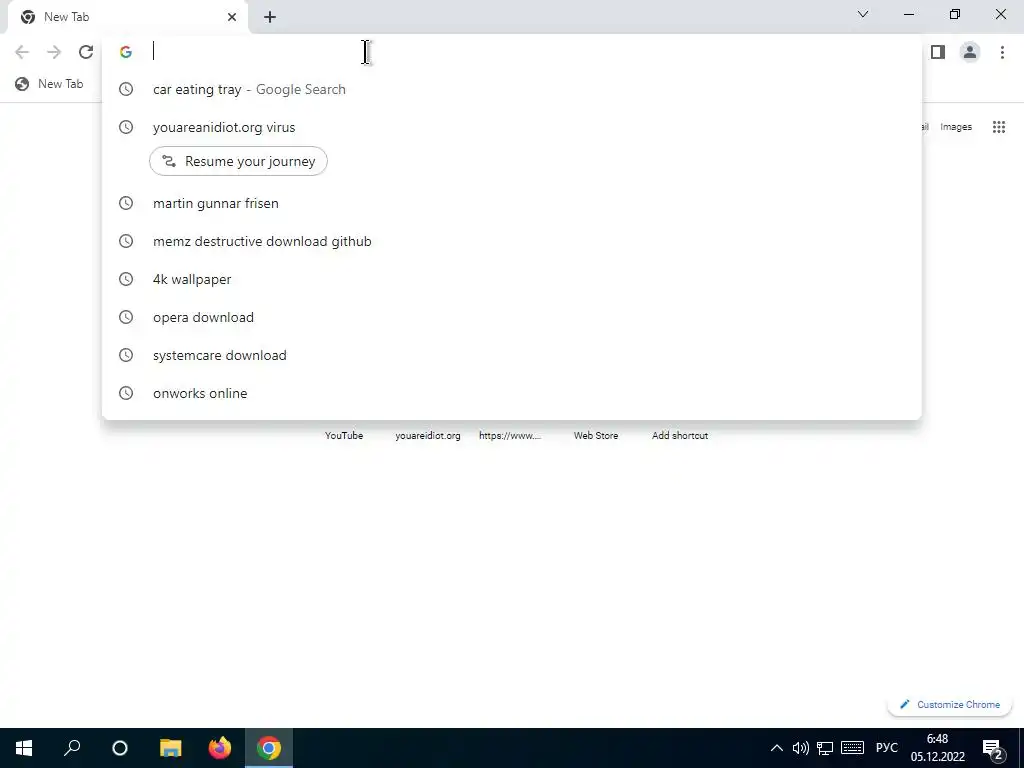The width and height of the screenshot is (1024, 768).
Task: Open the touch keyboard icon
Action: 852,748
